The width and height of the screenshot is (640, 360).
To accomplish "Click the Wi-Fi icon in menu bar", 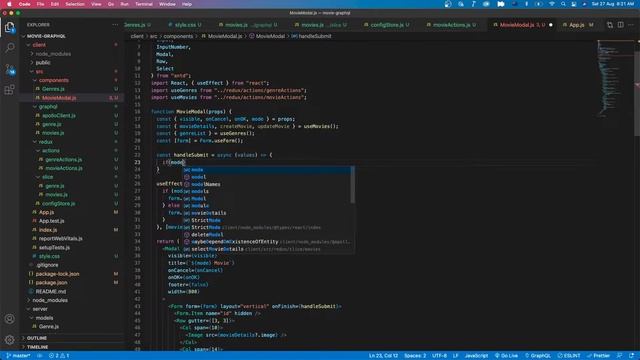I will coord(552,4).
